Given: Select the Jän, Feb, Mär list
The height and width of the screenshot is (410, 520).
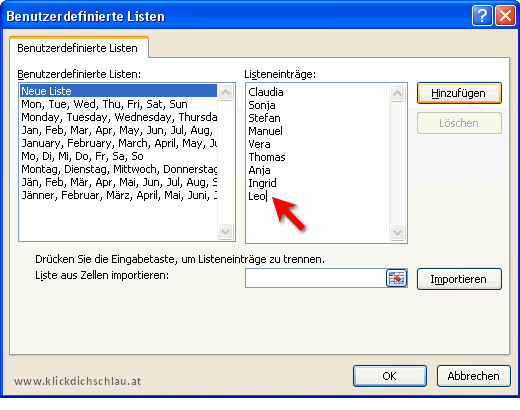Looking at the screenshot, I should (118, 182).
